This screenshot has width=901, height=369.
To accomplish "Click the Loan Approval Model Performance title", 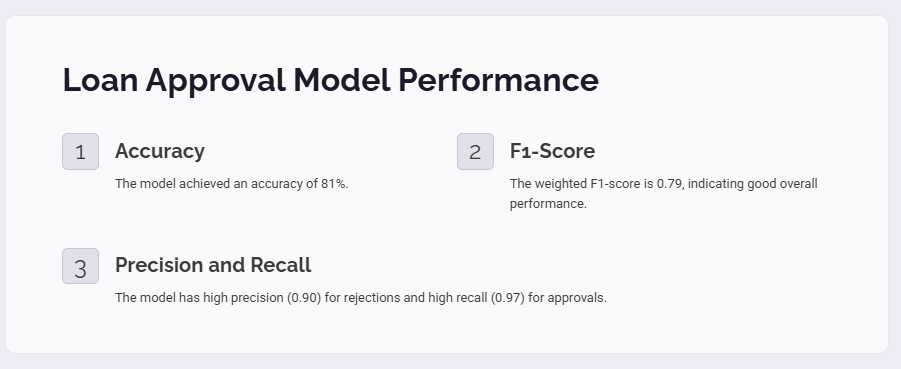I will pyautogui.click(x=330, y=80).
